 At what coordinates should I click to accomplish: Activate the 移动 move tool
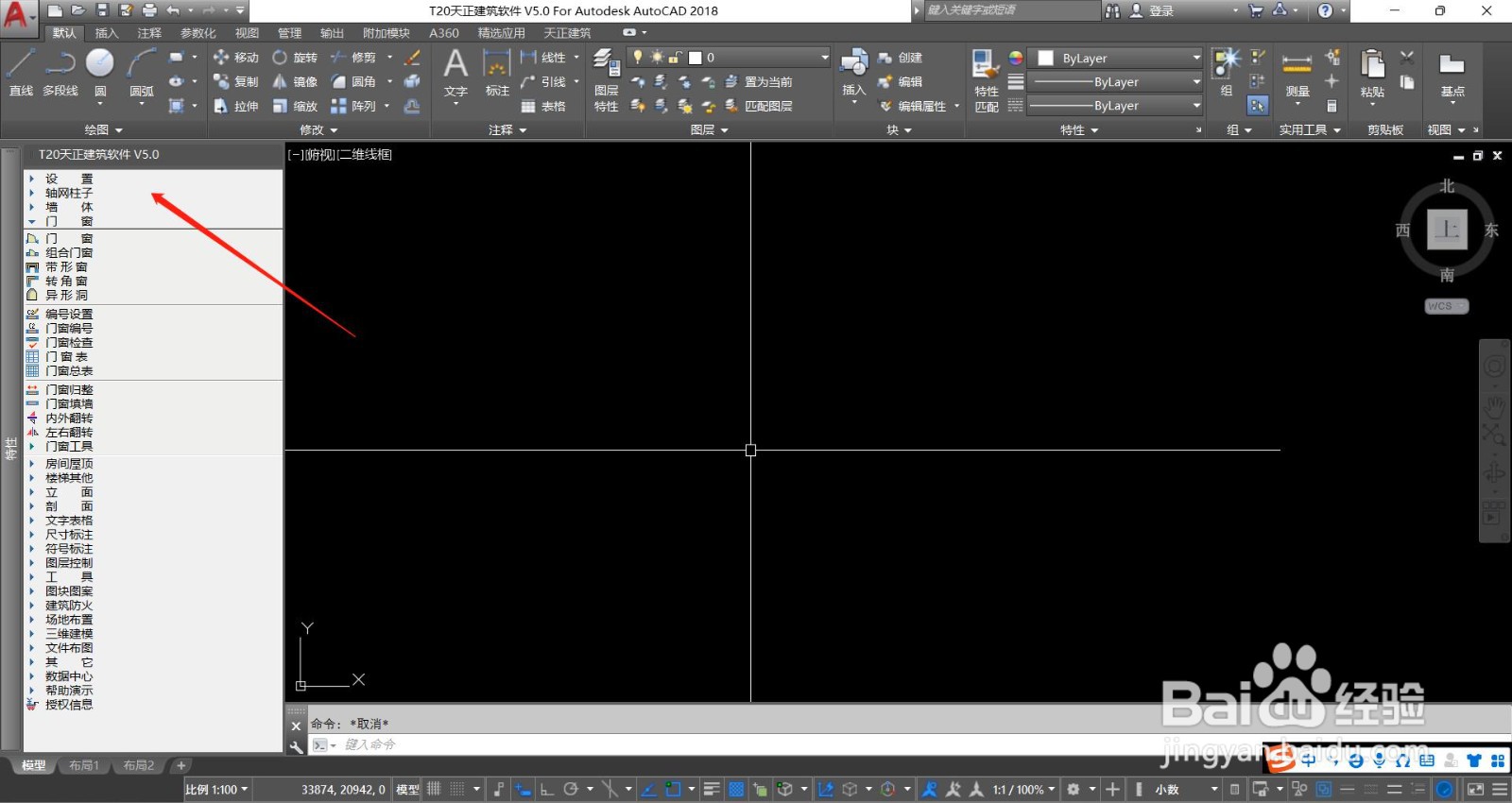tap(236, 58)
